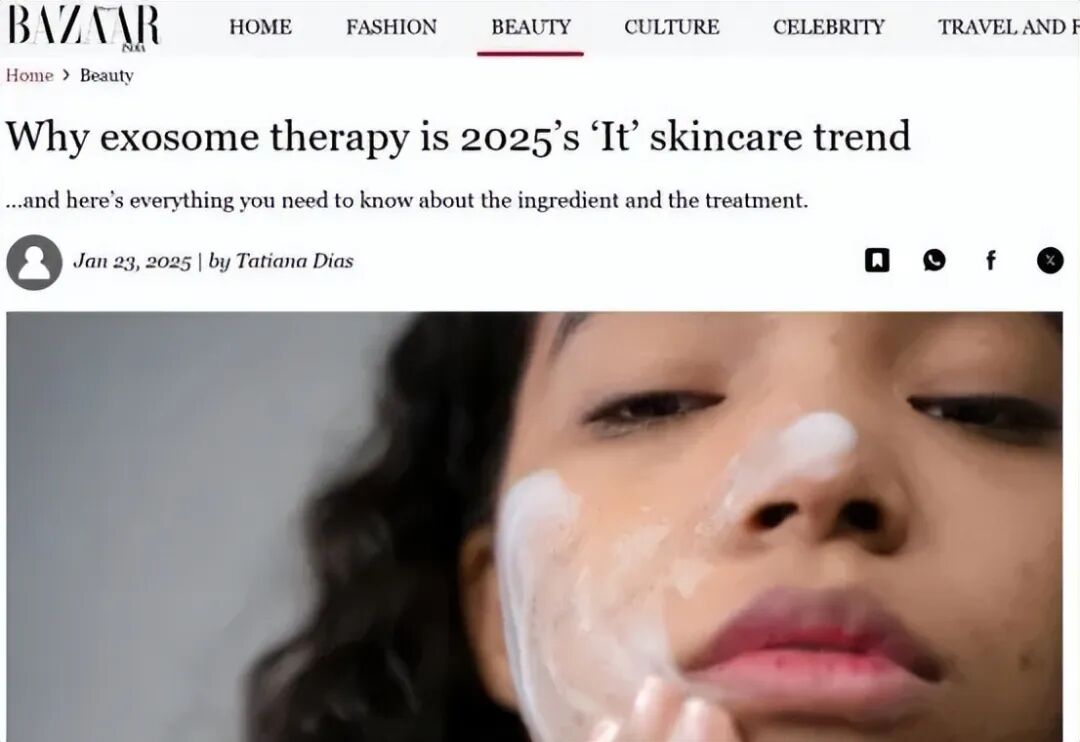
Task: Click the Home breadcrumb link
Action: pos(30,75)
